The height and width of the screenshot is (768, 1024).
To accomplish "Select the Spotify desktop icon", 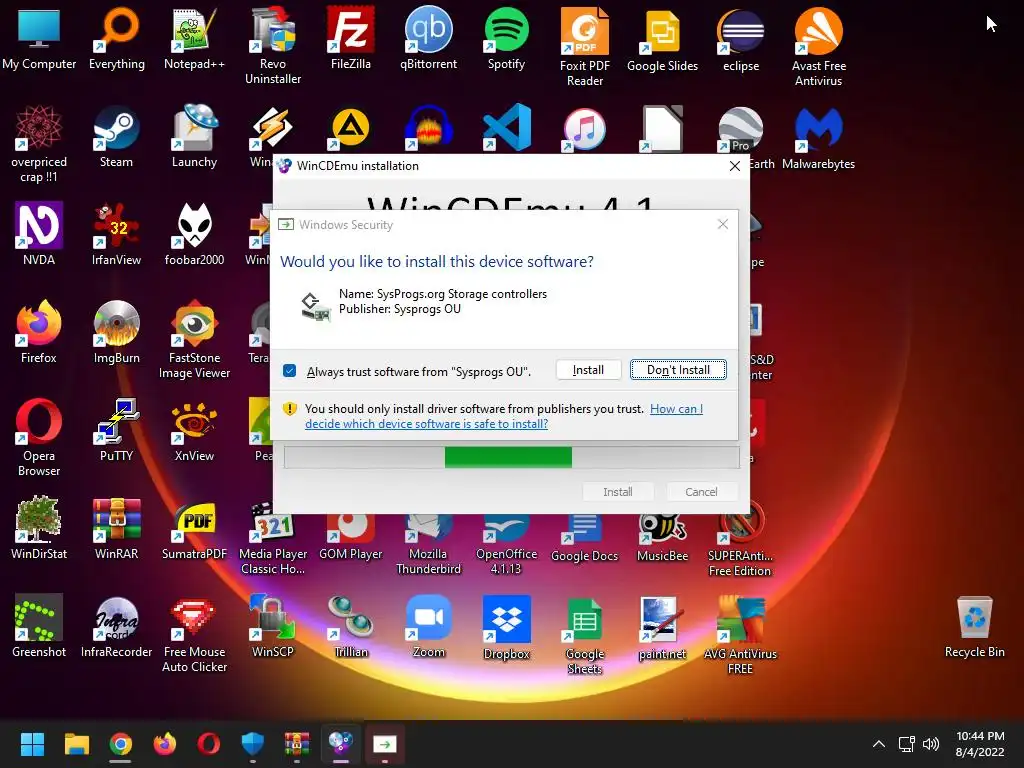I will tap(506, 39).
